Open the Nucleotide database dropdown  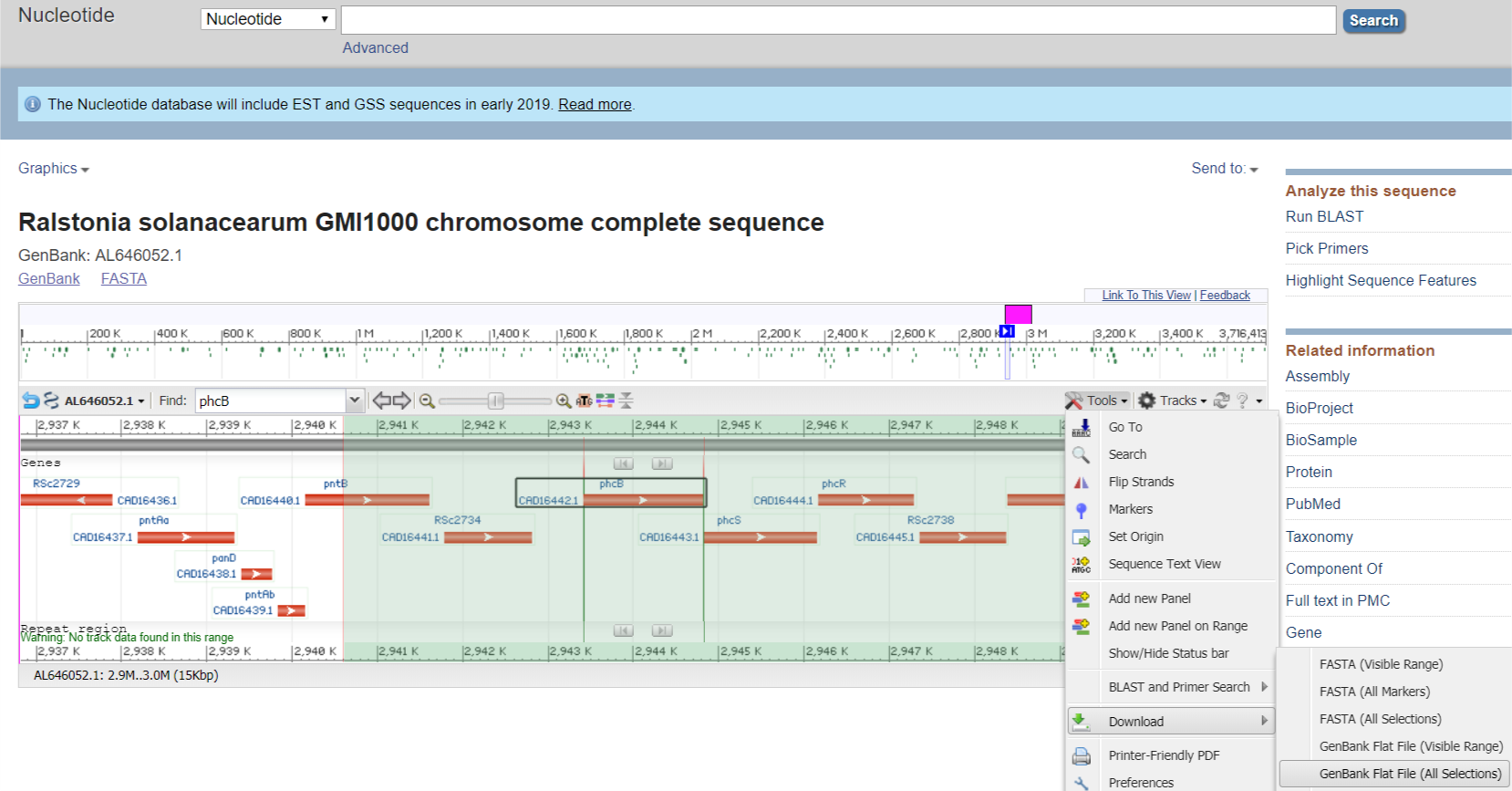click(267, 19)
